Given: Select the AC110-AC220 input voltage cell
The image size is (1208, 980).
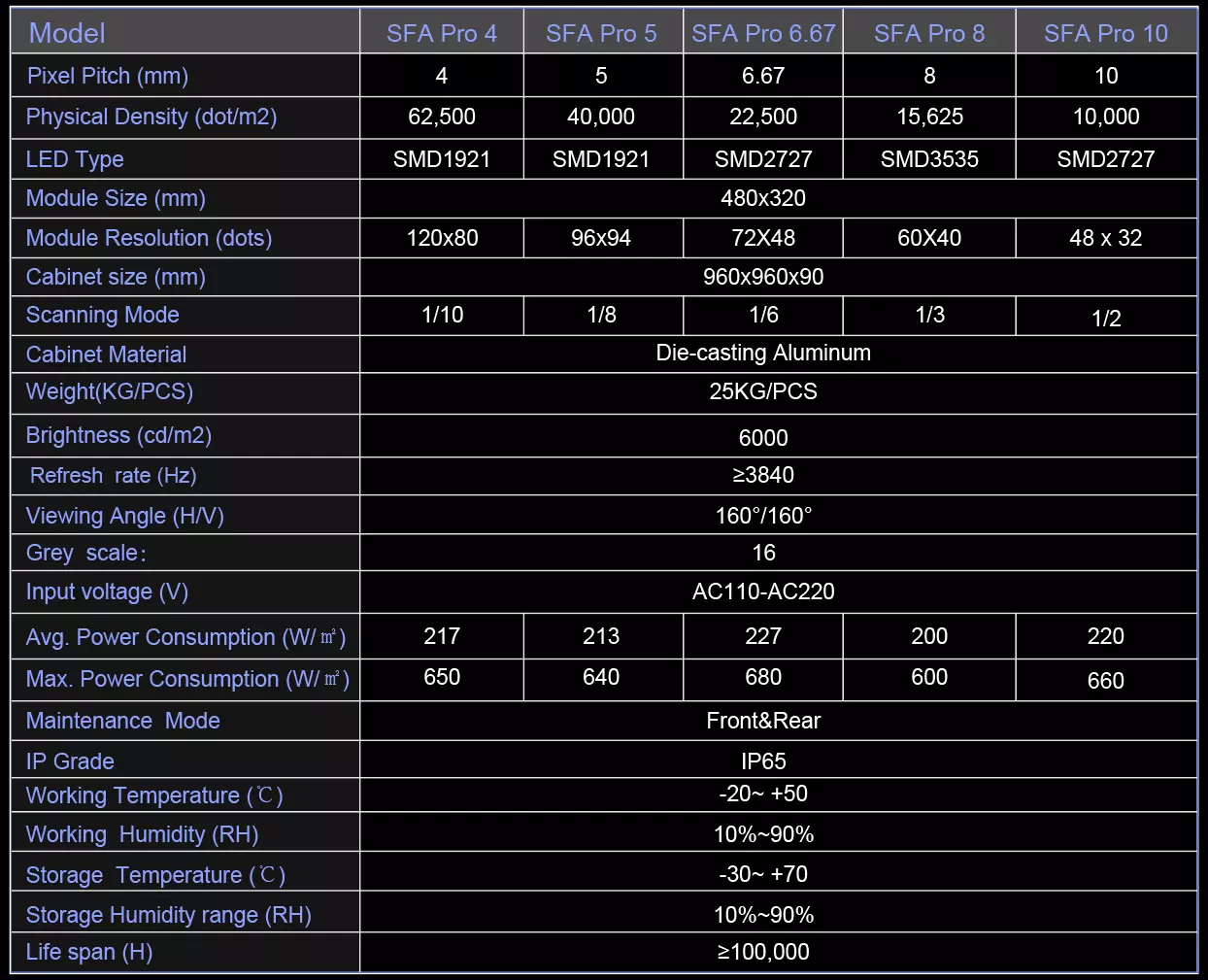Looking at the screenshot, I should [763, 591].
